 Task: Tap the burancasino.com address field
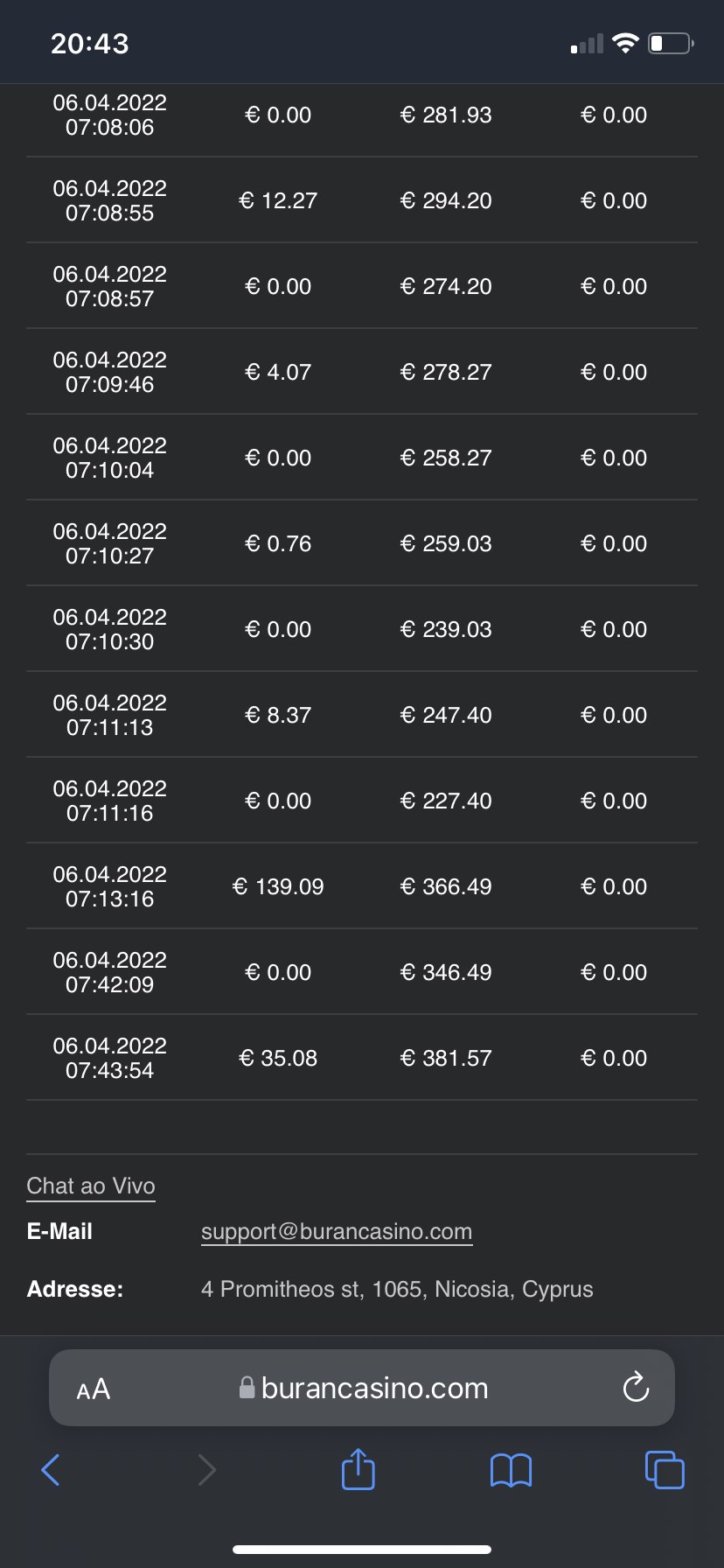tap(374, 1388)
